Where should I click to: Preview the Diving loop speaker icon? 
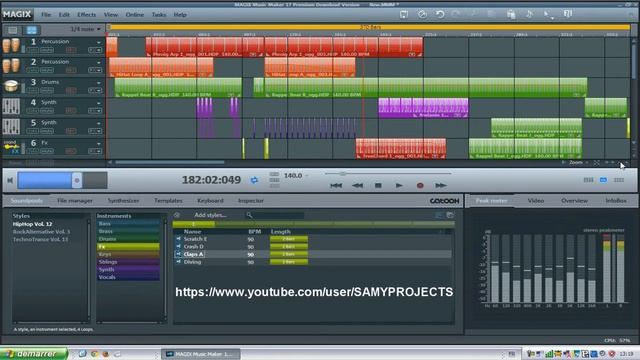(x=178, y=262)
